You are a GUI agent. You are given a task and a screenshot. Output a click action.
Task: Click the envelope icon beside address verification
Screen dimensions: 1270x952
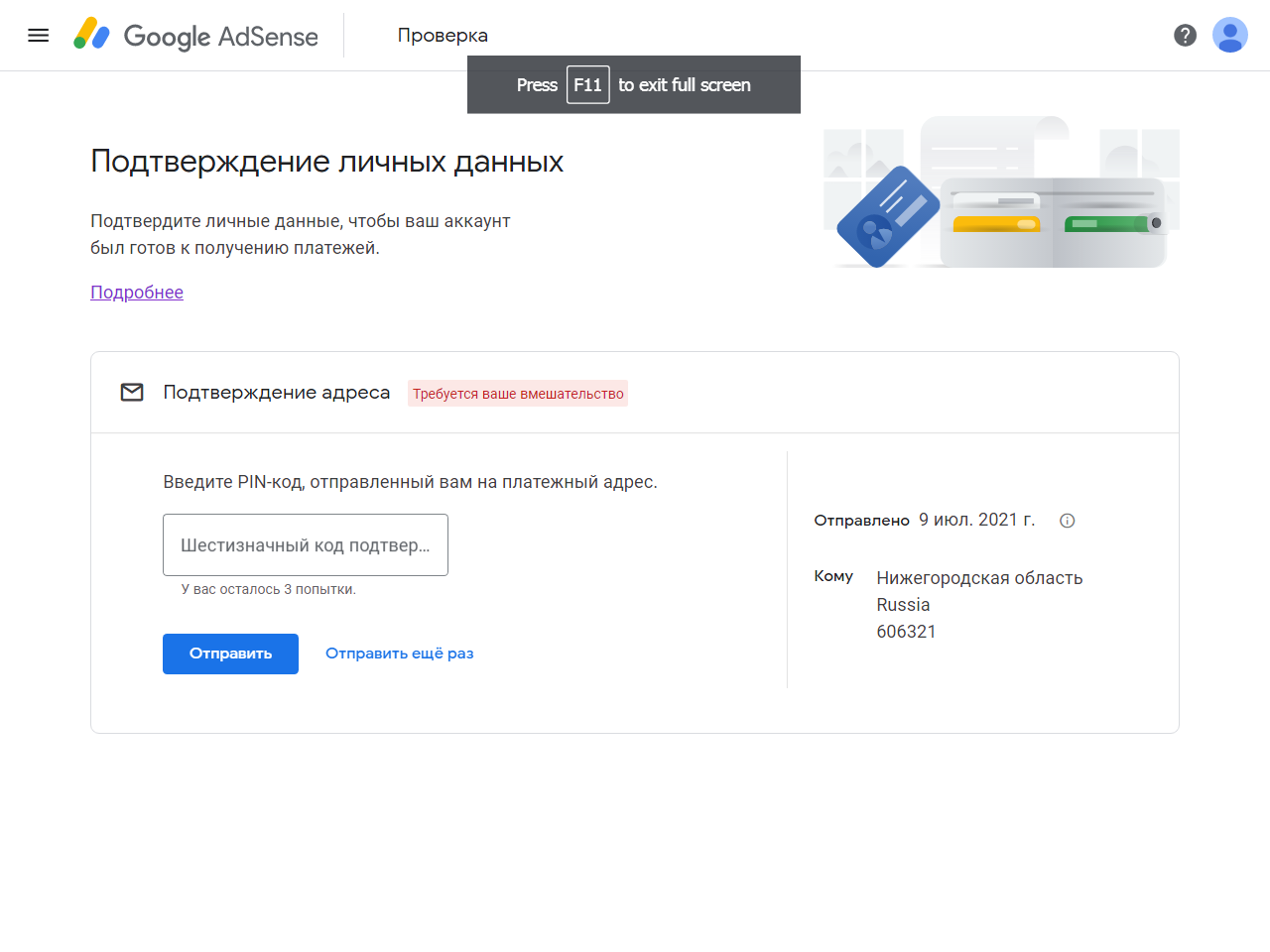click(132, 393)
